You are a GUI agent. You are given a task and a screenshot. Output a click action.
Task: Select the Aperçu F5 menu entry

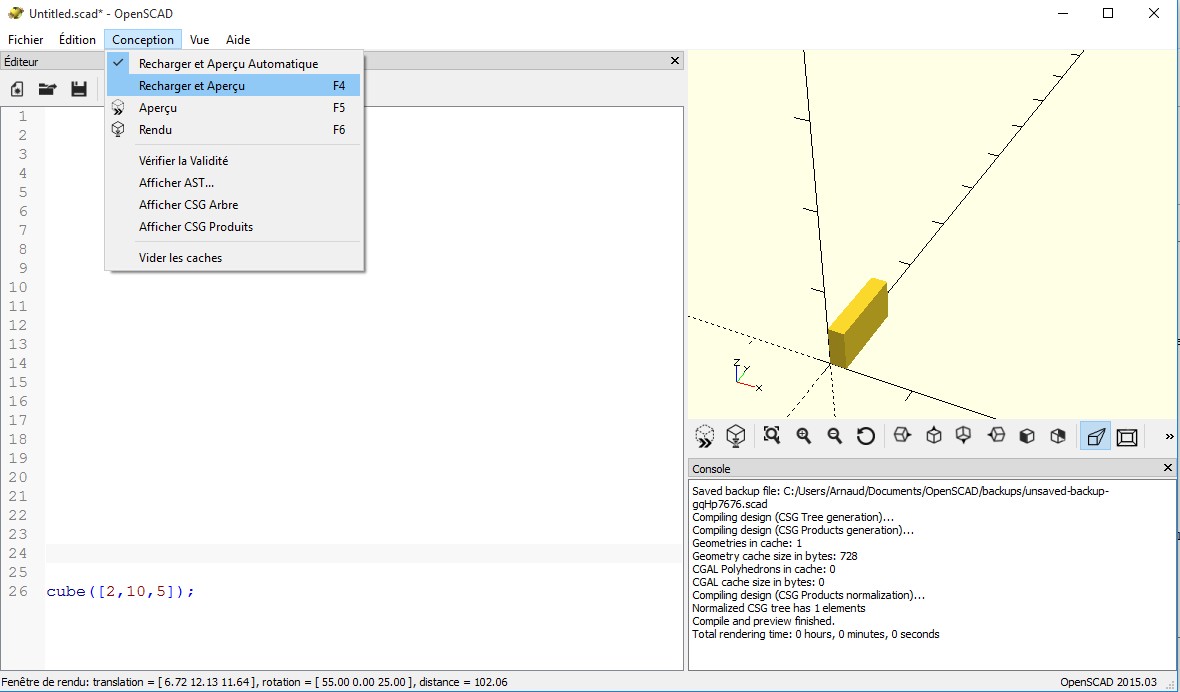(235, 108)
